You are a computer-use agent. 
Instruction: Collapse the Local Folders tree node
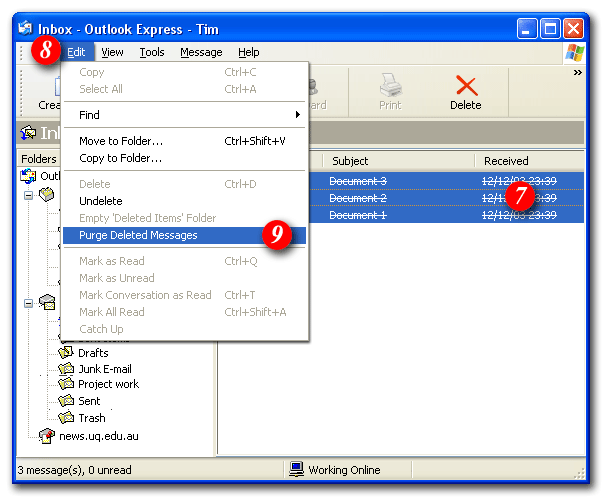point(29,195)
